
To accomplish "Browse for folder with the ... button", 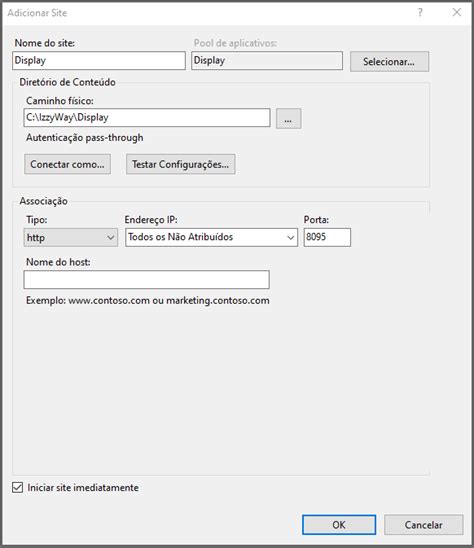I will [x=288, y=118].
